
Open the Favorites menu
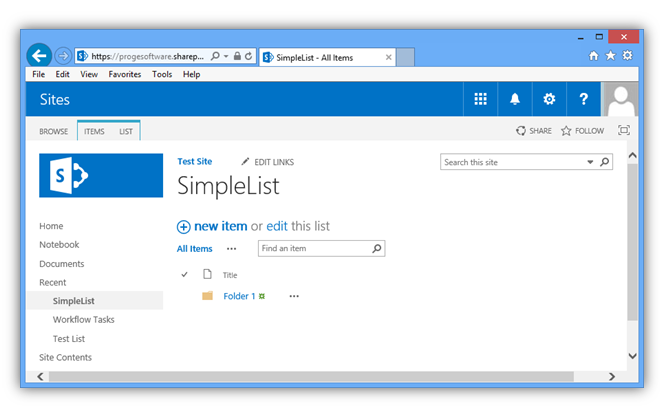click(125, 74)
